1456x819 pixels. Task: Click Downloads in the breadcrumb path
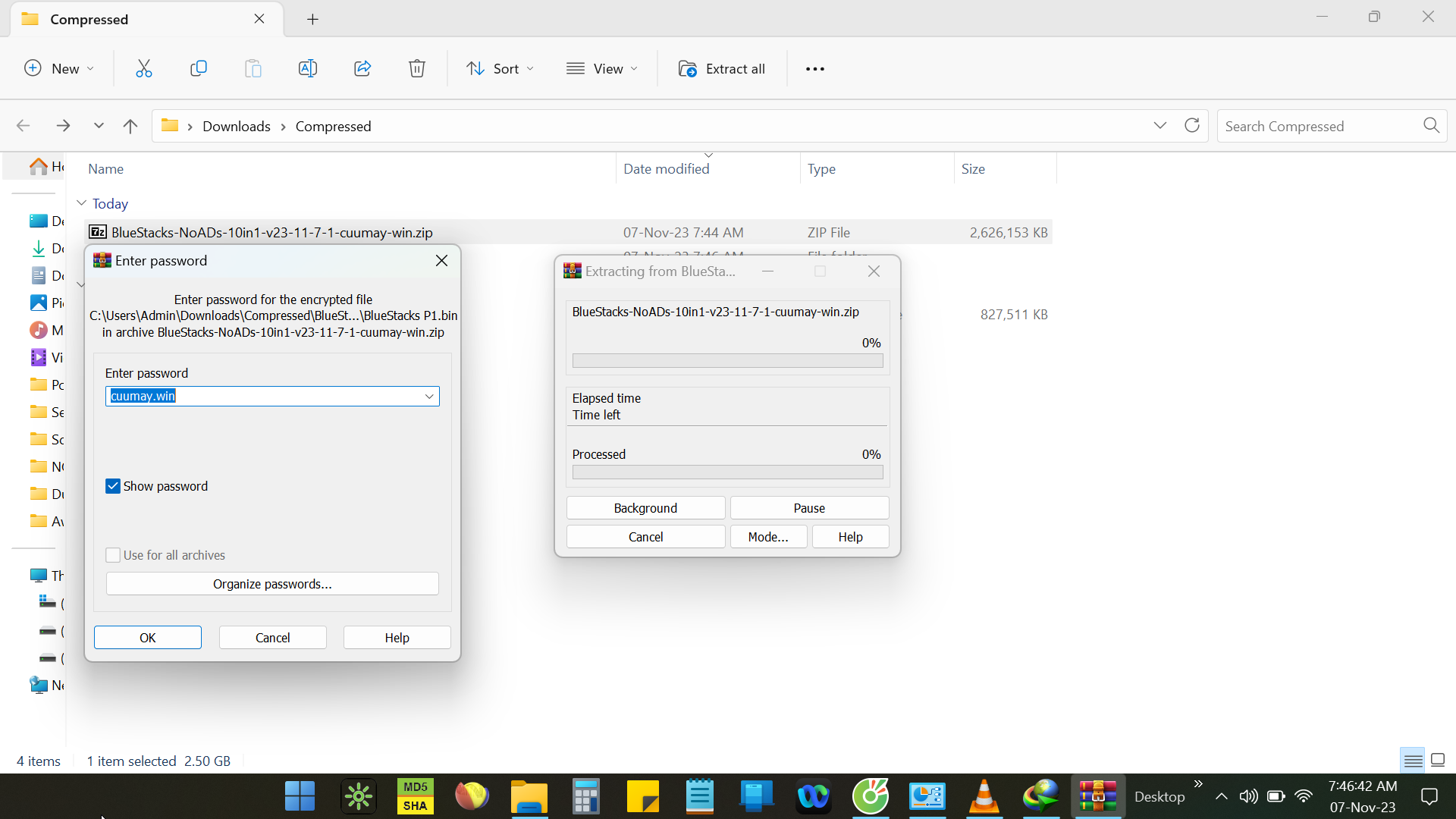point(237,126)
